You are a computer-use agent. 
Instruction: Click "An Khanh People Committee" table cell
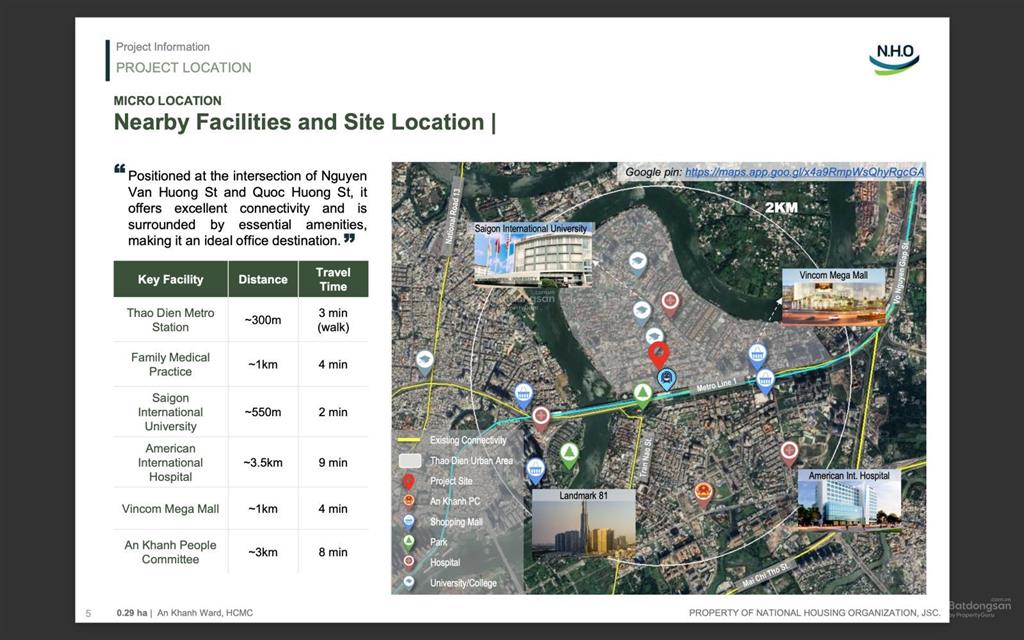(170, 552)
